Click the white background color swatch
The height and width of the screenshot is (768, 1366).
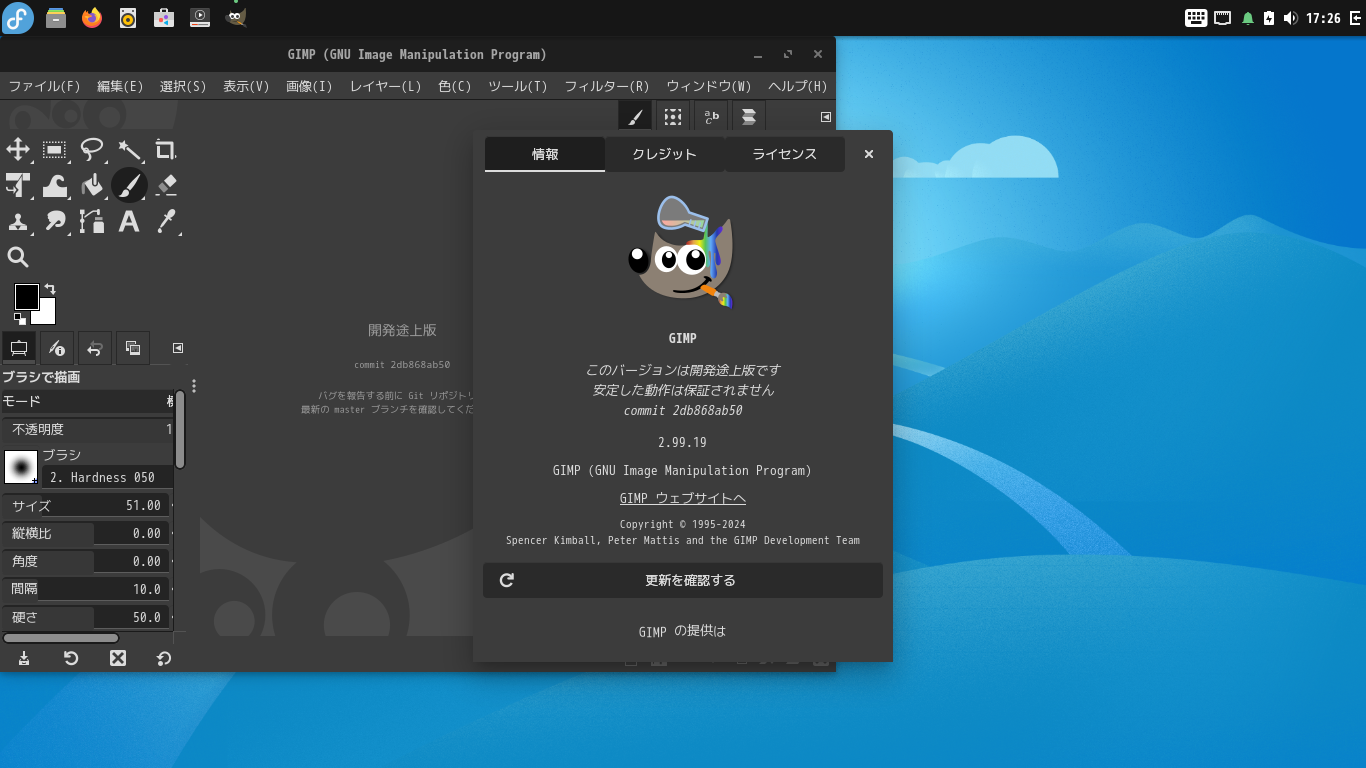[x=47, y=316]
